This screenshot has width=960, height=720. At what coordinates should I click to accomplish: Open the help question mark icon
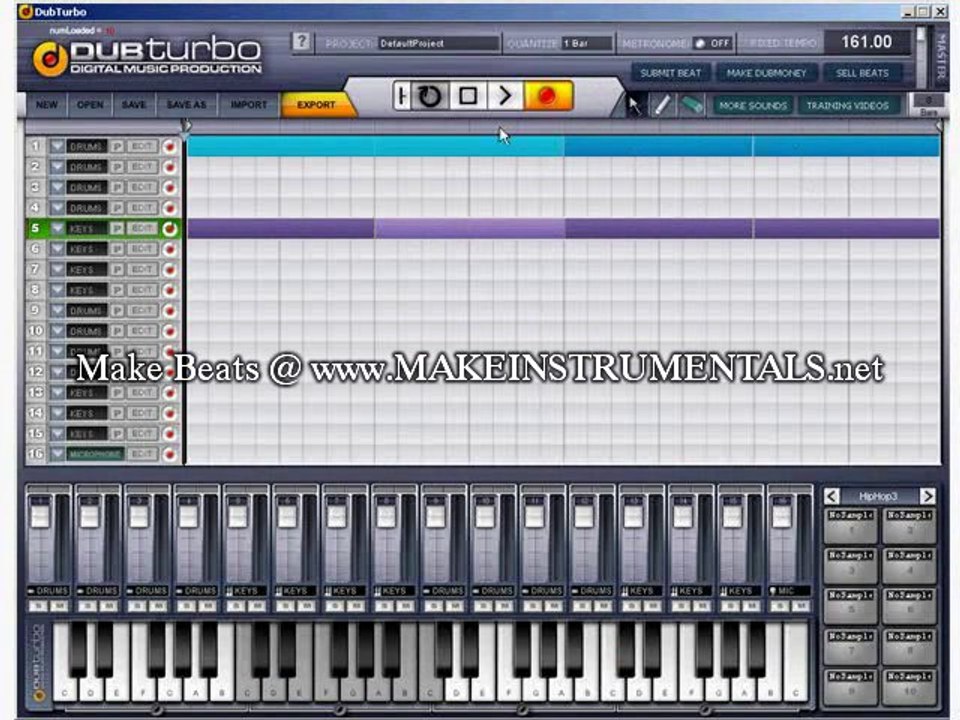(x=301, y=42)
